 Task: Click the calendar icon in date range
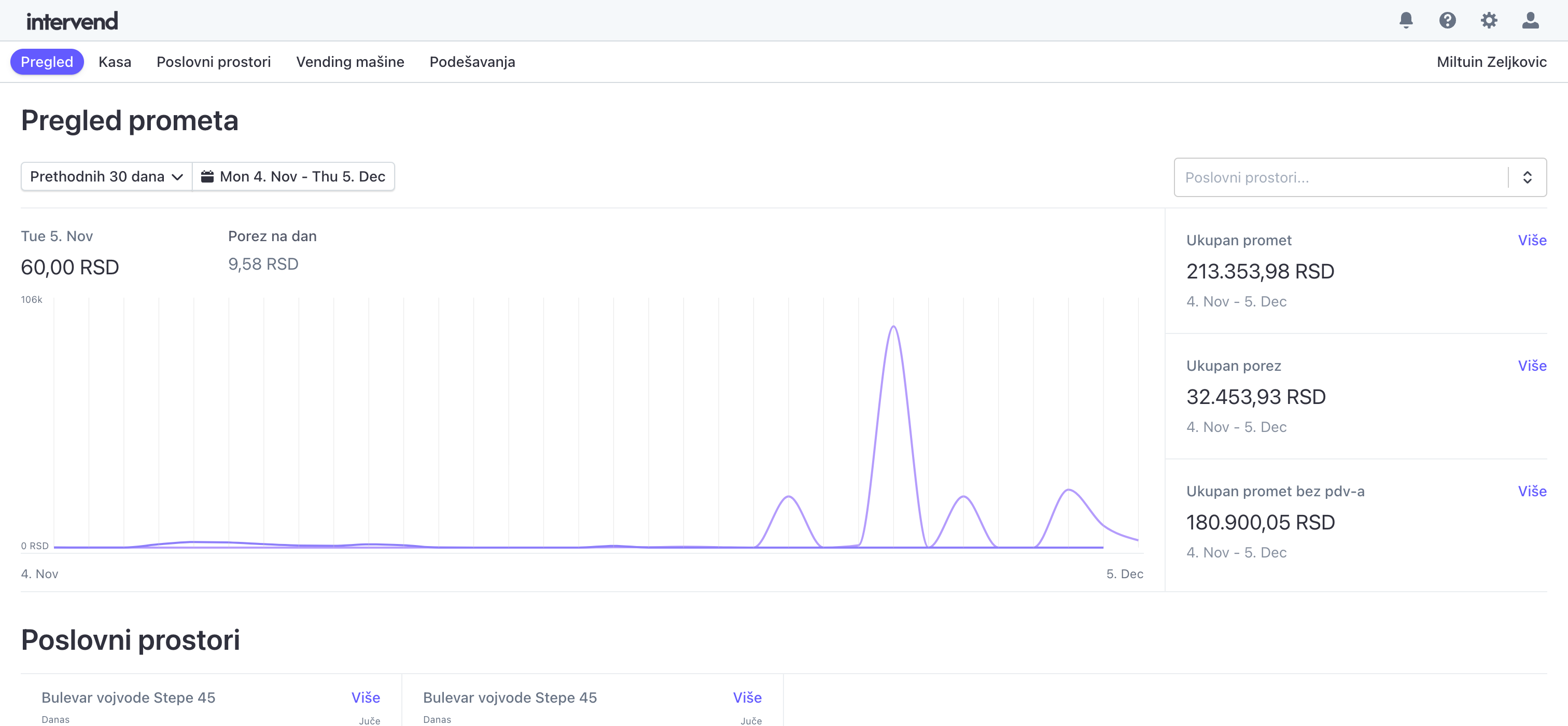(x=207, y=176)
